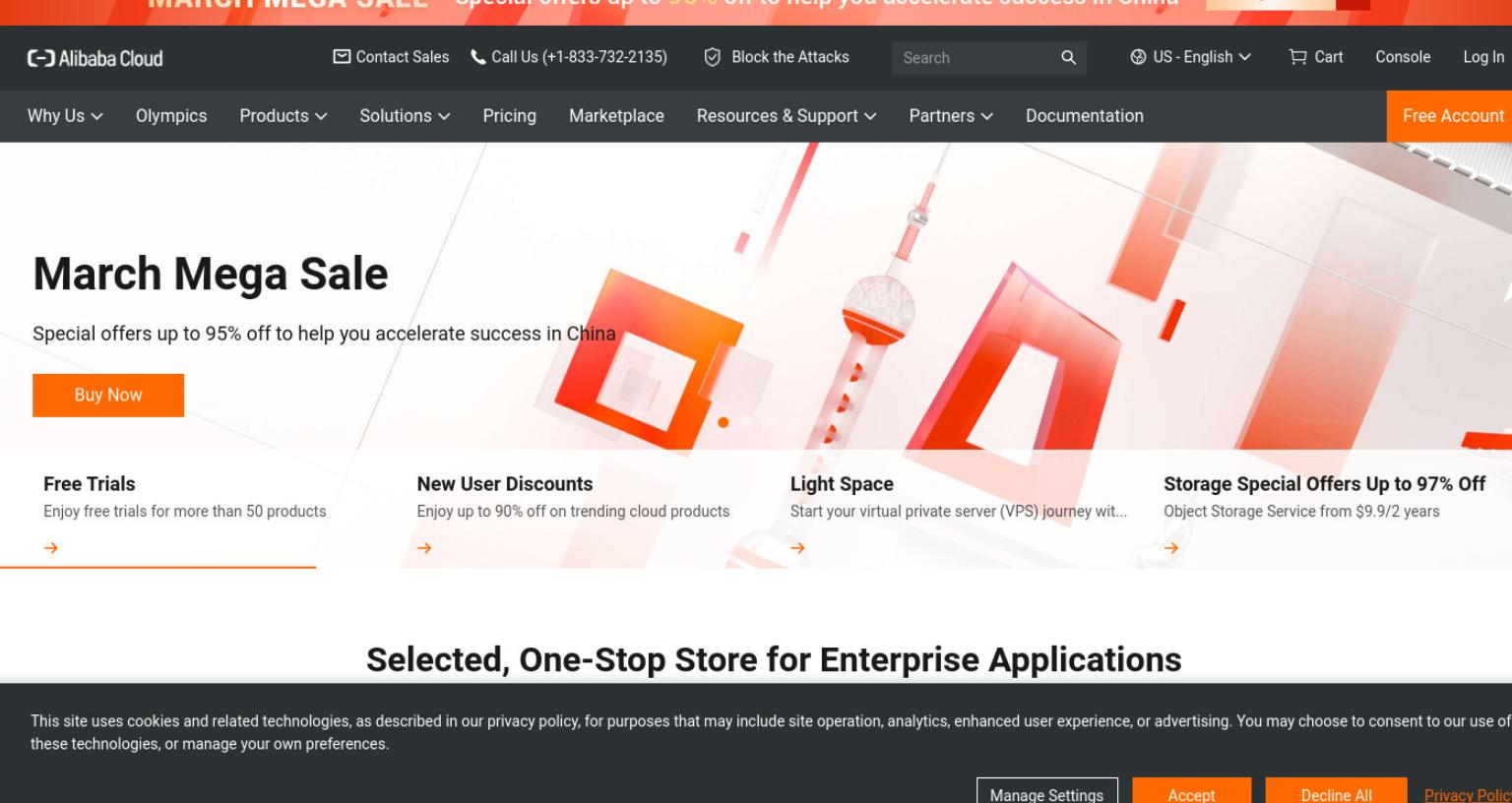The width and height of the screenshot is (1512, 803).
Task: Select the New User Discounts card title
Action: pyautogui.click(x=505, y=484)
